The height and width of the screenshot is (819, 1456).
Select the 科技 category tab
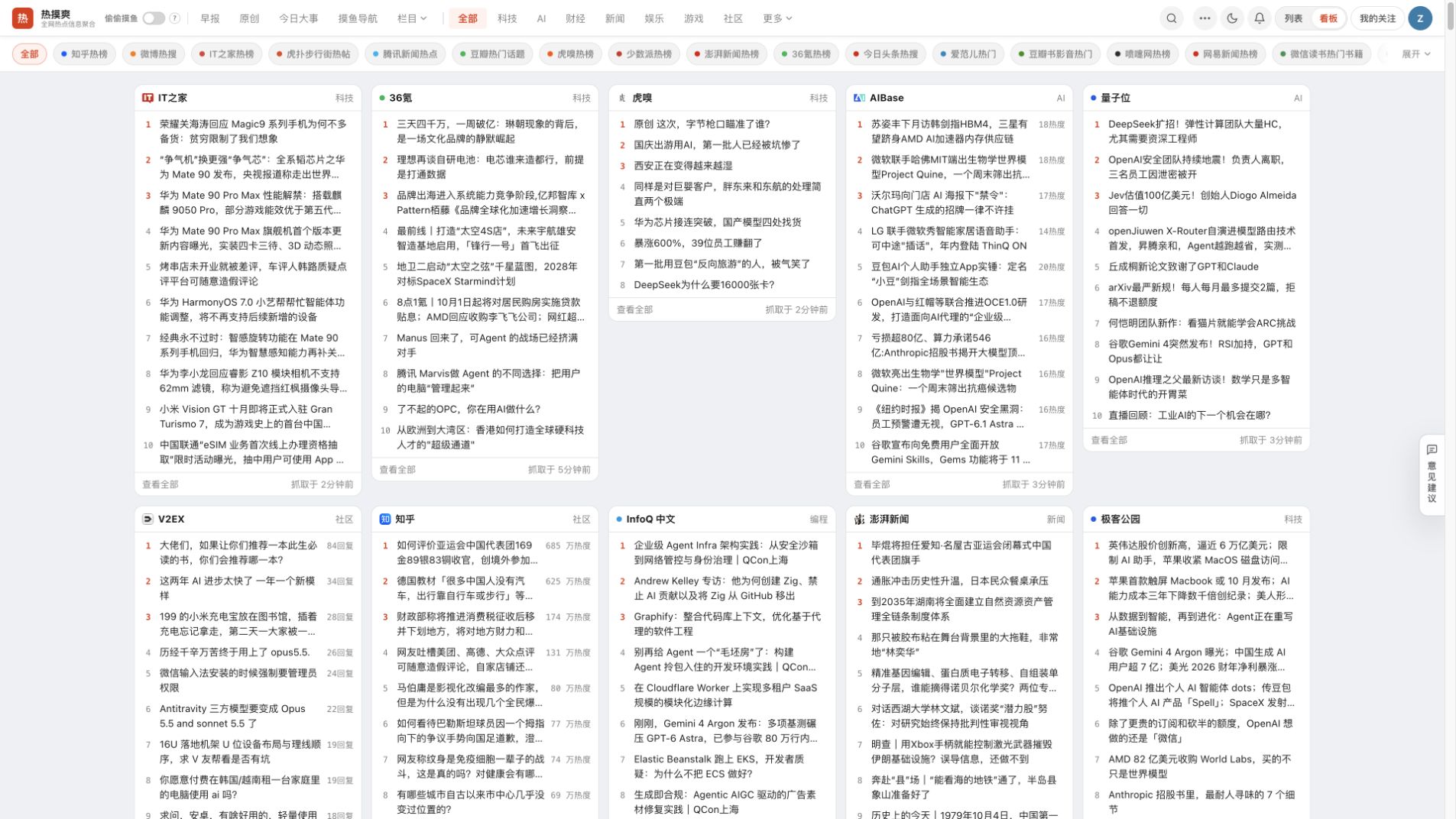[507, 18]
